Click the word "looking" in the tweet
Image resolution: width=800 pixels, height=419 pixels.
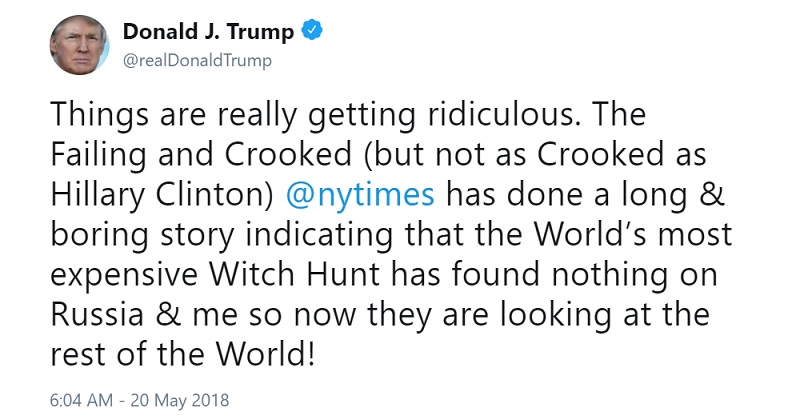(556, 315)
